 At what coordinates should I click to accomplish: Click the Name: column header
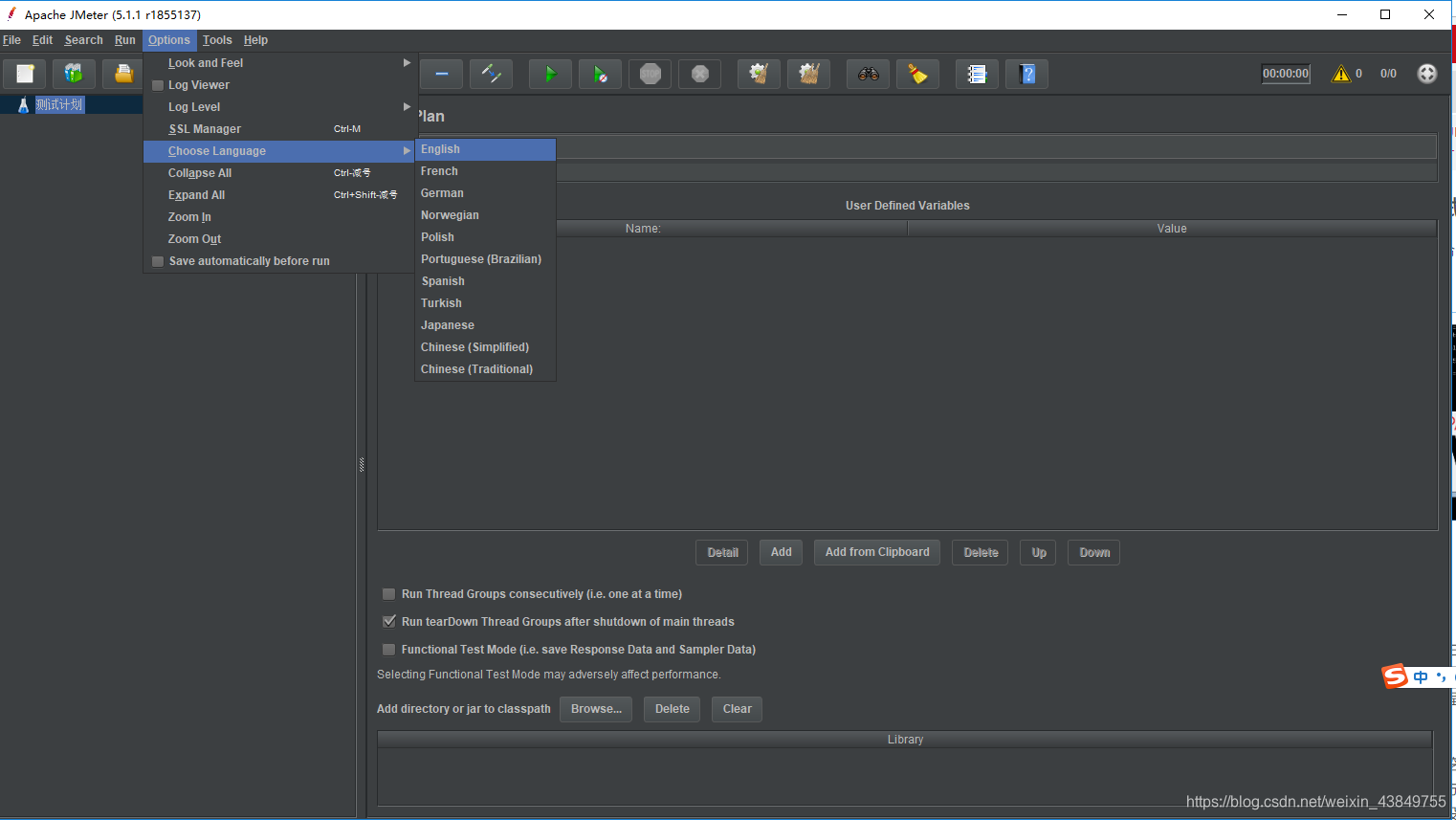coord(643,229)
